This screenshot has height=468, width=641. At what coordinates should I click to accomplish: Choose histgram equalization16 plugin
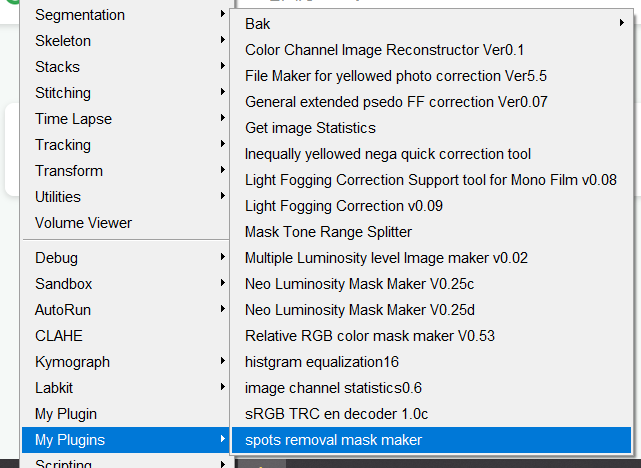point(322,362)
